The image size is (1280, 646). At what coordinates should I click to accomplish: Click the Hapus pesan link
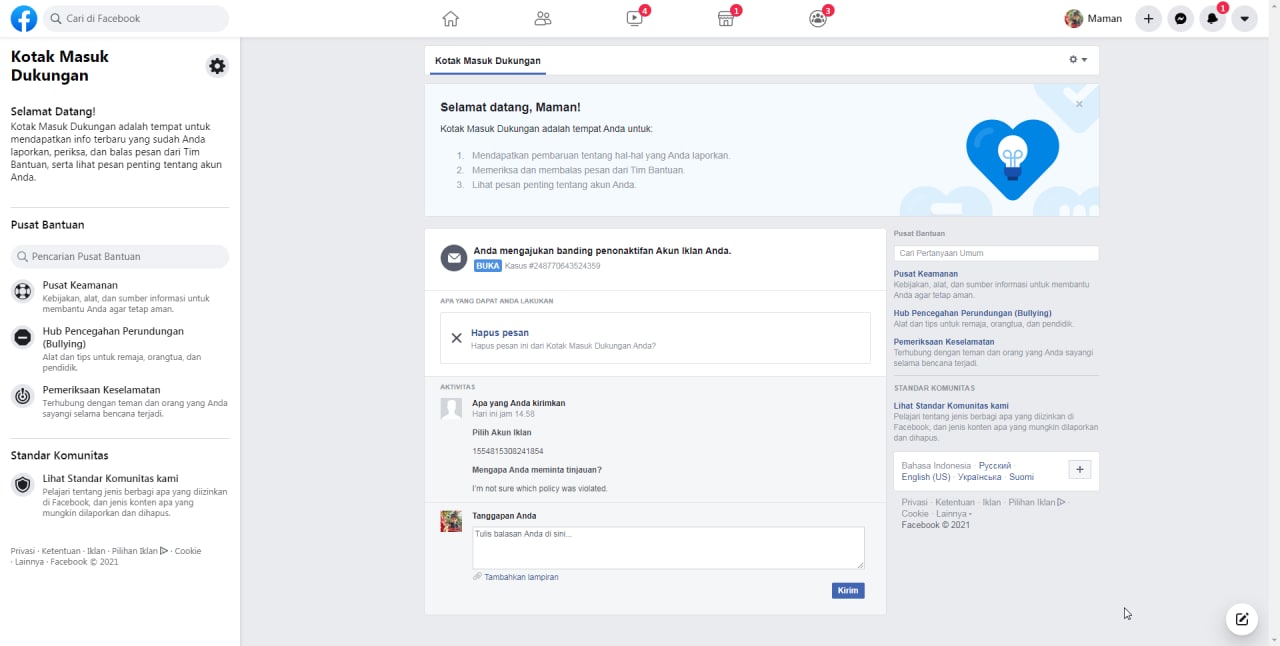(500, 333)
